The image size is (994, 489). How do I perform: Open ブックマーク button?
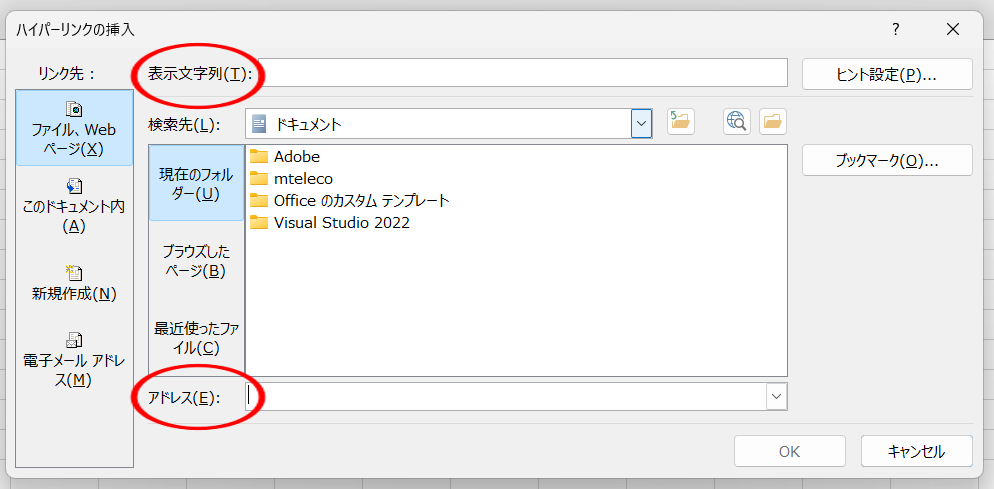point(887,160)
